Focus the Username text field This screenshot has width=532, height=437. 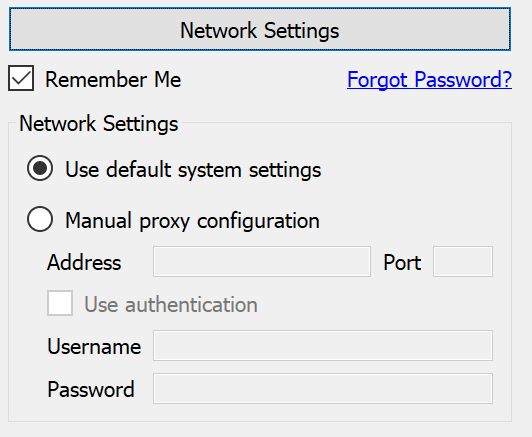pyautogui.click(x=323, y=345)
